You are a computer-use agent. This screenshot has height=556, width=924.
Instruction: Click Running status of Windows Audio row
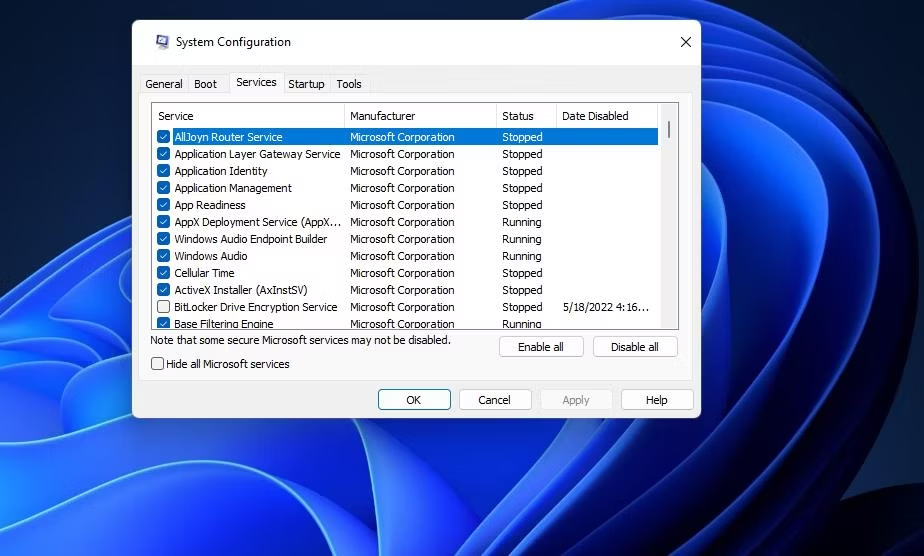522,256
